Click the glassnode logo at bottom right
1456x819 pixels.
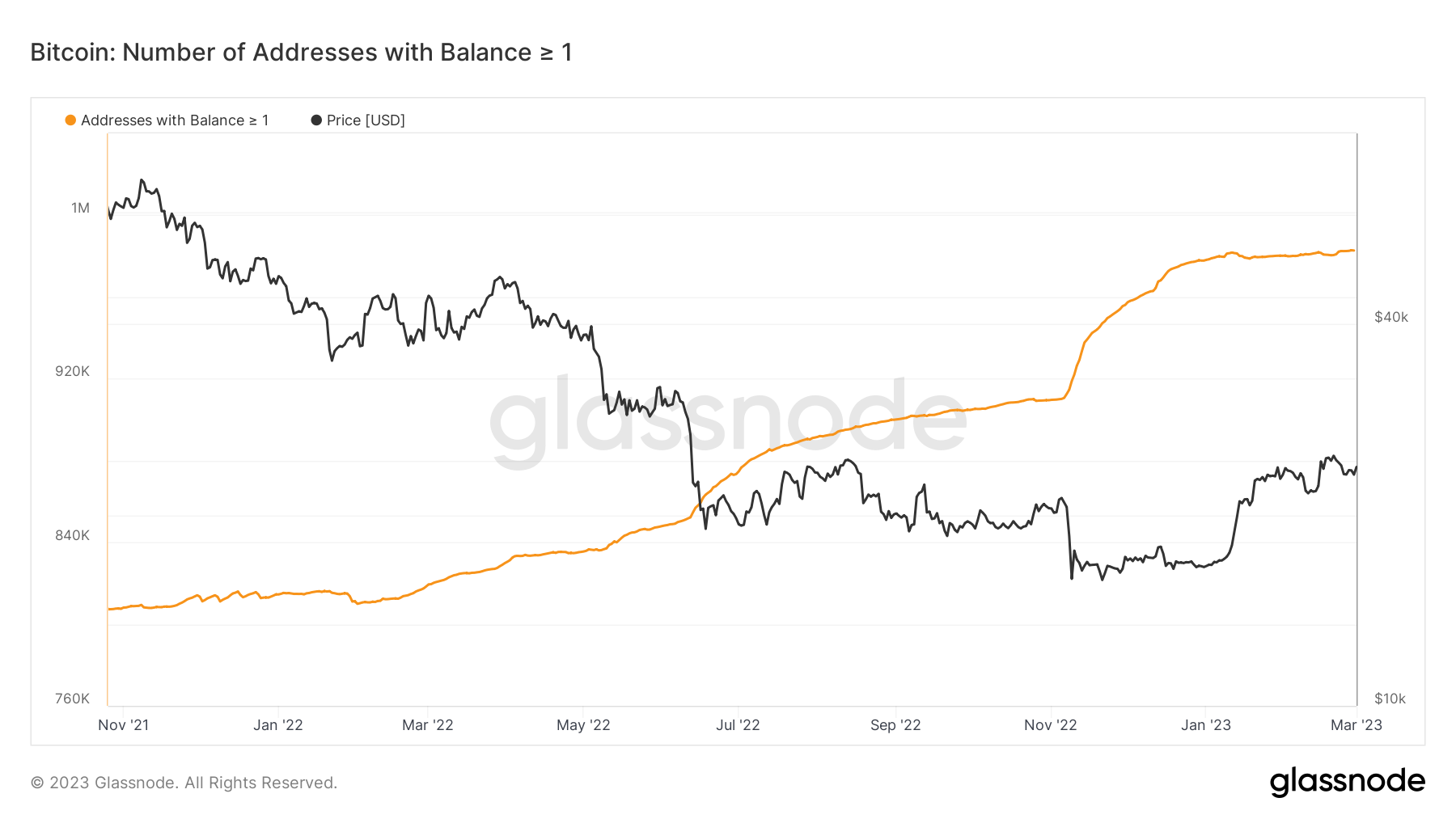[1347, 782]
